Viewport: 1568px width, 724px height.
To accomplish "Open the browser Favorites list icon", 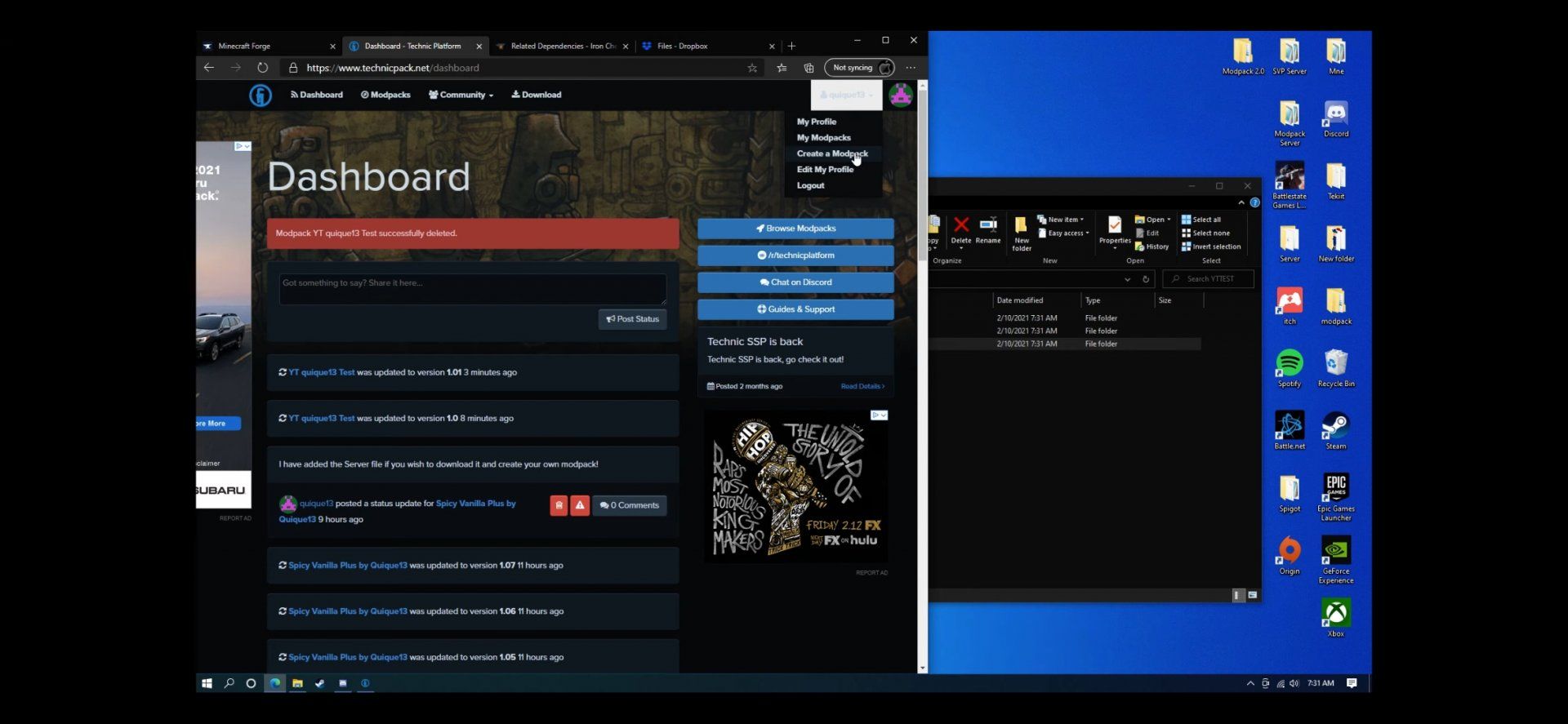I will click(782, 68).
